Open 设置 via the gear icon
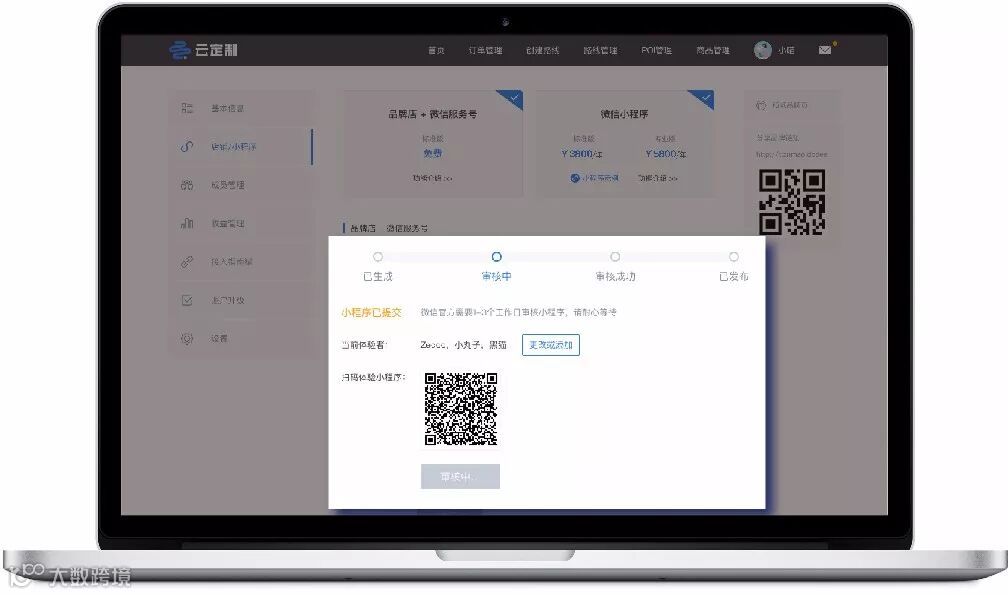This screenshot has height=595, width=1008. (x=187, y=338)
